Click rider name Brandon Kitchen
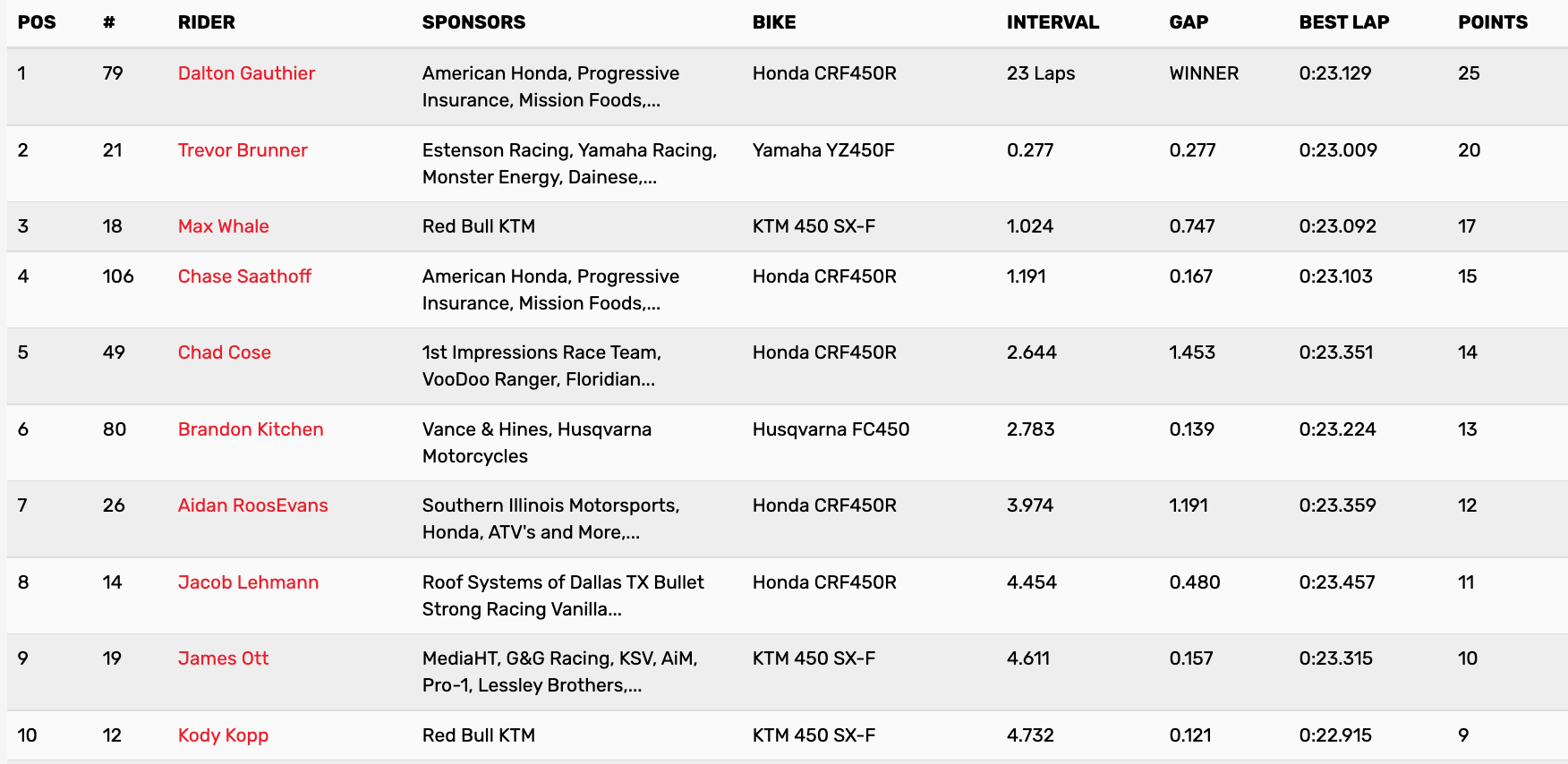Viewport: 1568px width, 764px height. (x=251, y=429)
